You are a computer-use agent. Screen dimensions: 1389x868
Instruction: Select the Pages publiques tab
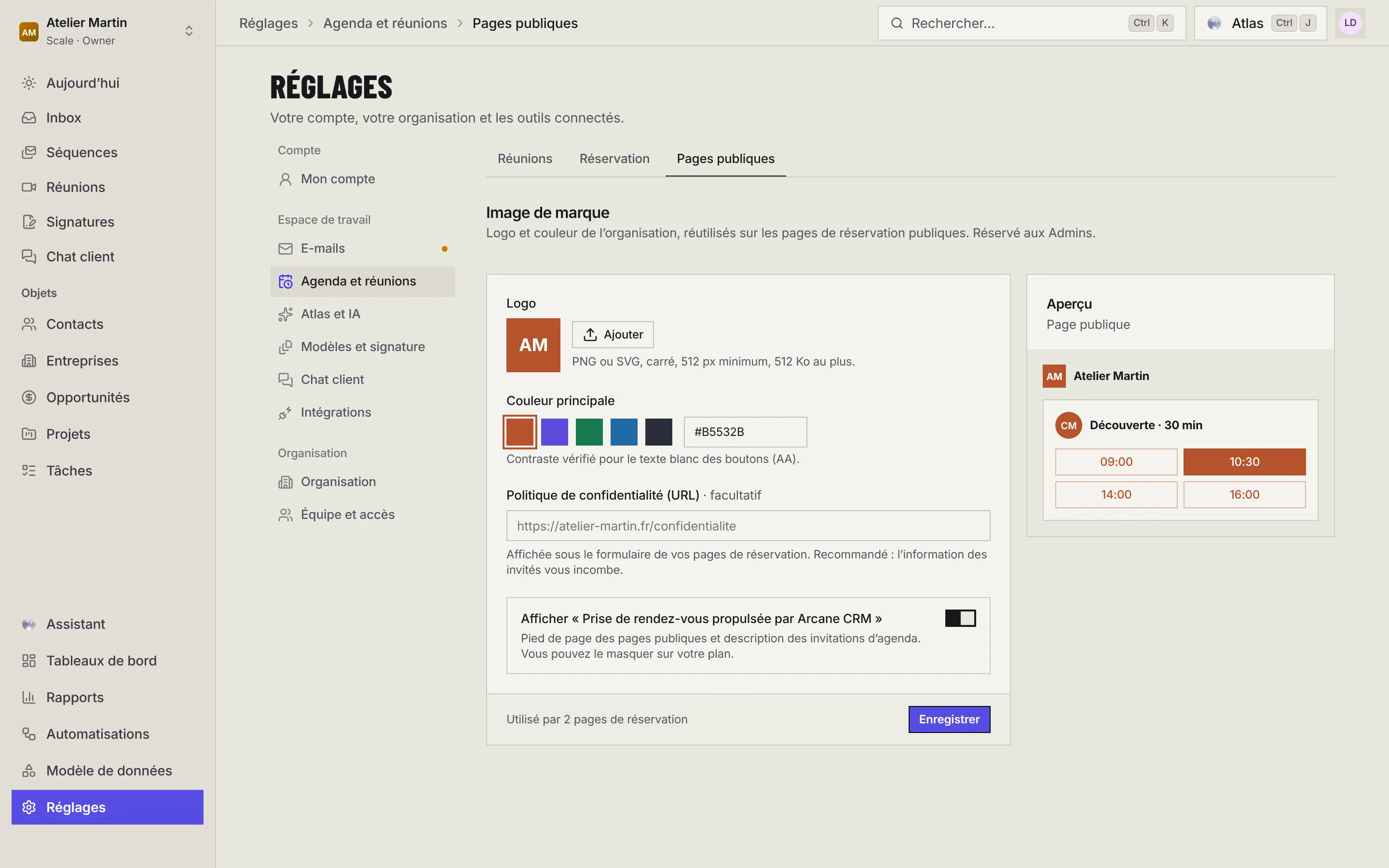pyautogui.click(x=725, y=159)
